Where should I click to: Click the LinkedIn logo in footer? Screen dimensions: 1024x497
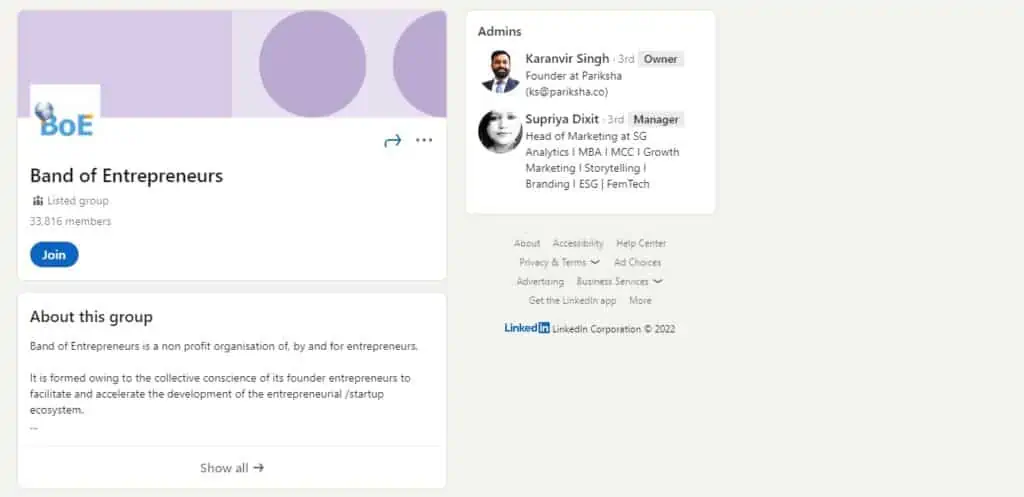pos(527,328)
